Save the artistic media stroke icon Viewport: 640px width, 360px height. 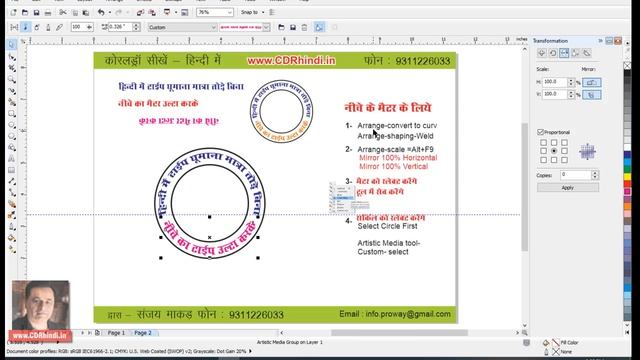pos(293,27)
